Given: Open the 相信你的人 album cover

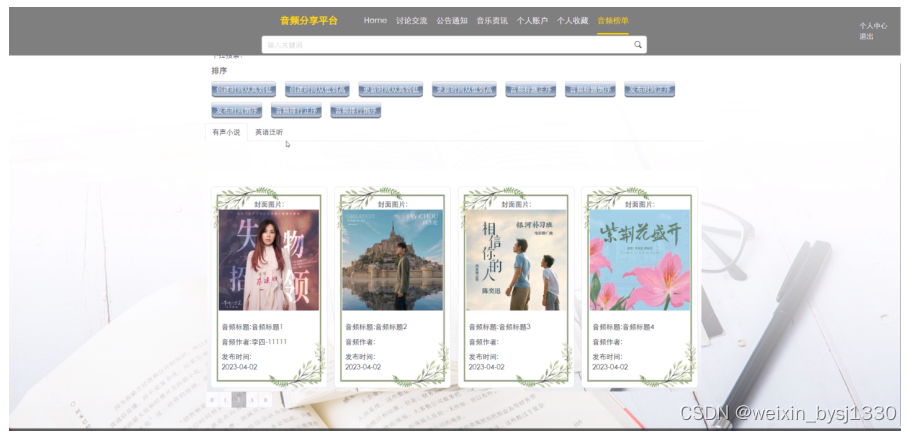Looking at the screenshot, I should tap(516, 260).
